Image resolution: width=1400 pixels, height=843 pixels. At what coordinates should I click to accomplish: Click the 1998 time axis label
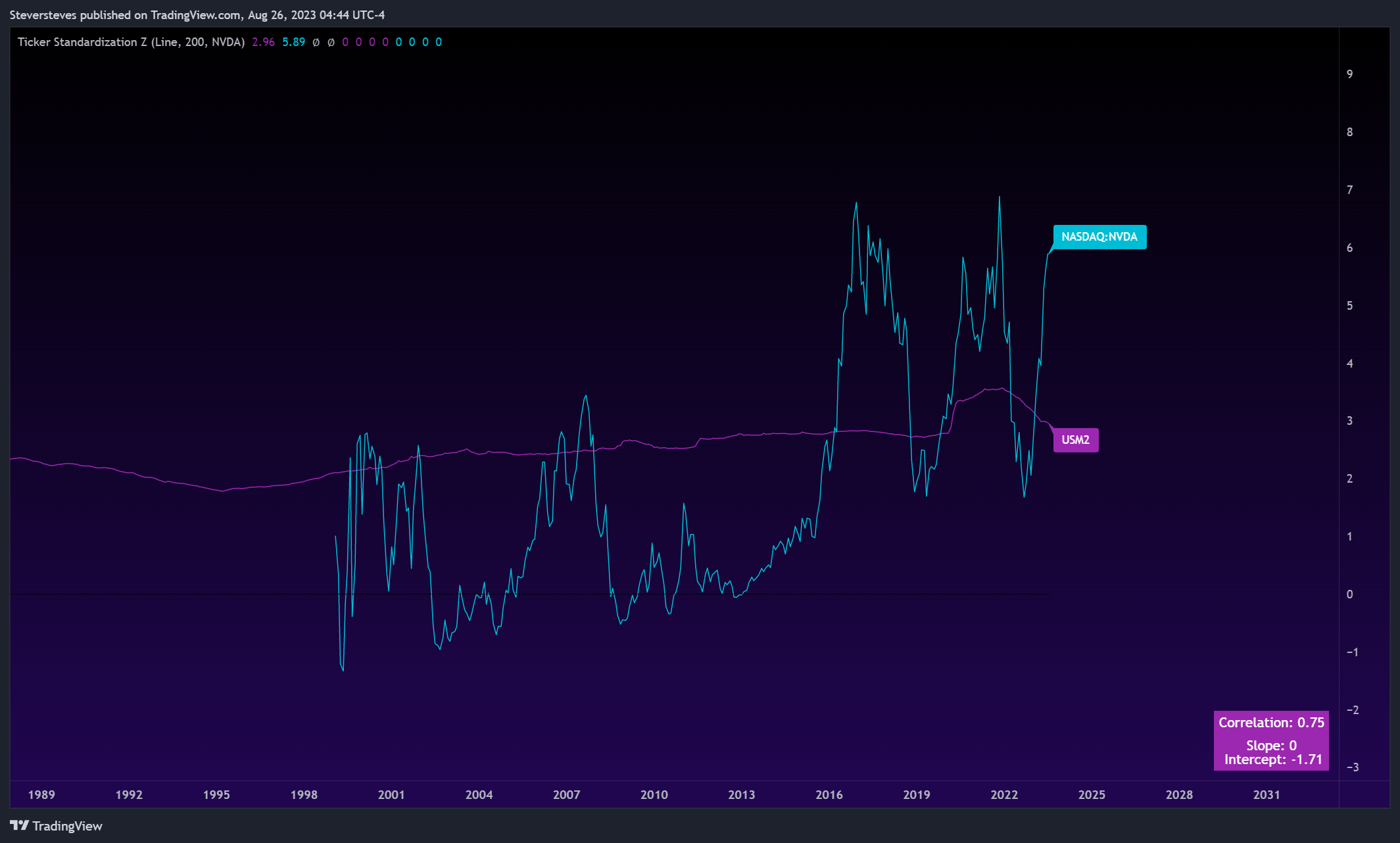click(x=304, y=794)
